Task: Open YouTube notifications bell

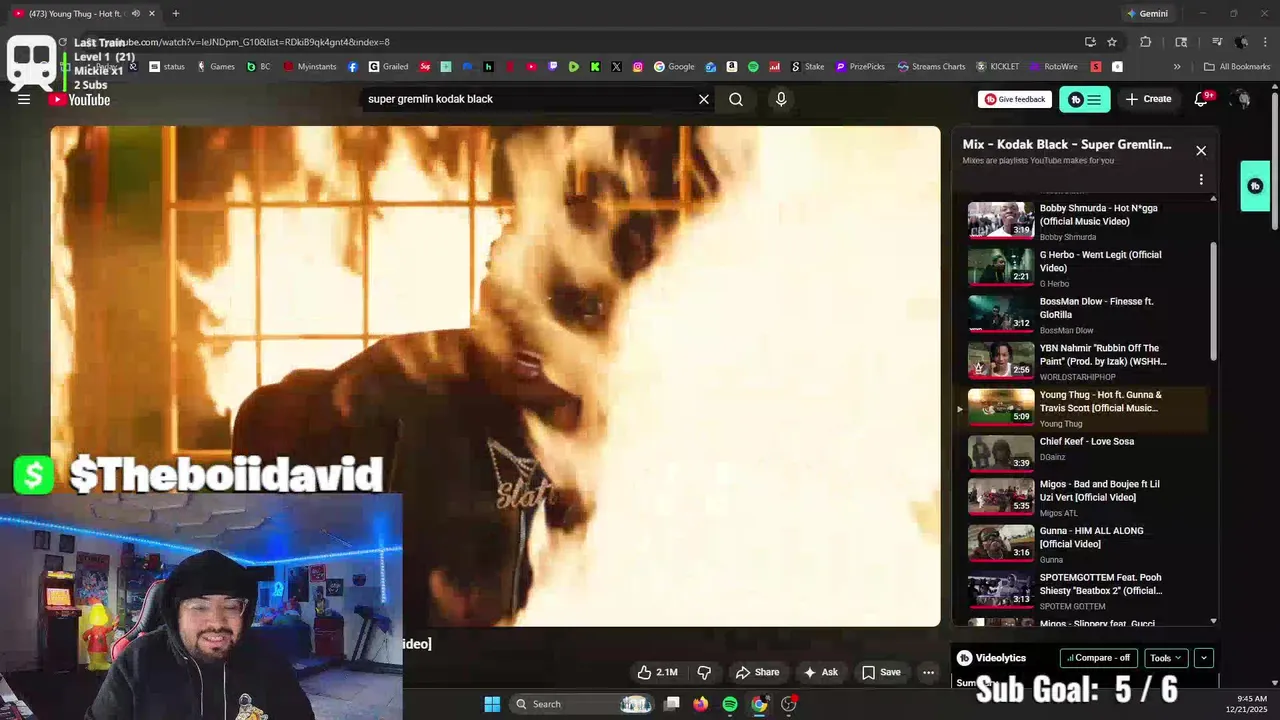Action: tap(1202, 99)
